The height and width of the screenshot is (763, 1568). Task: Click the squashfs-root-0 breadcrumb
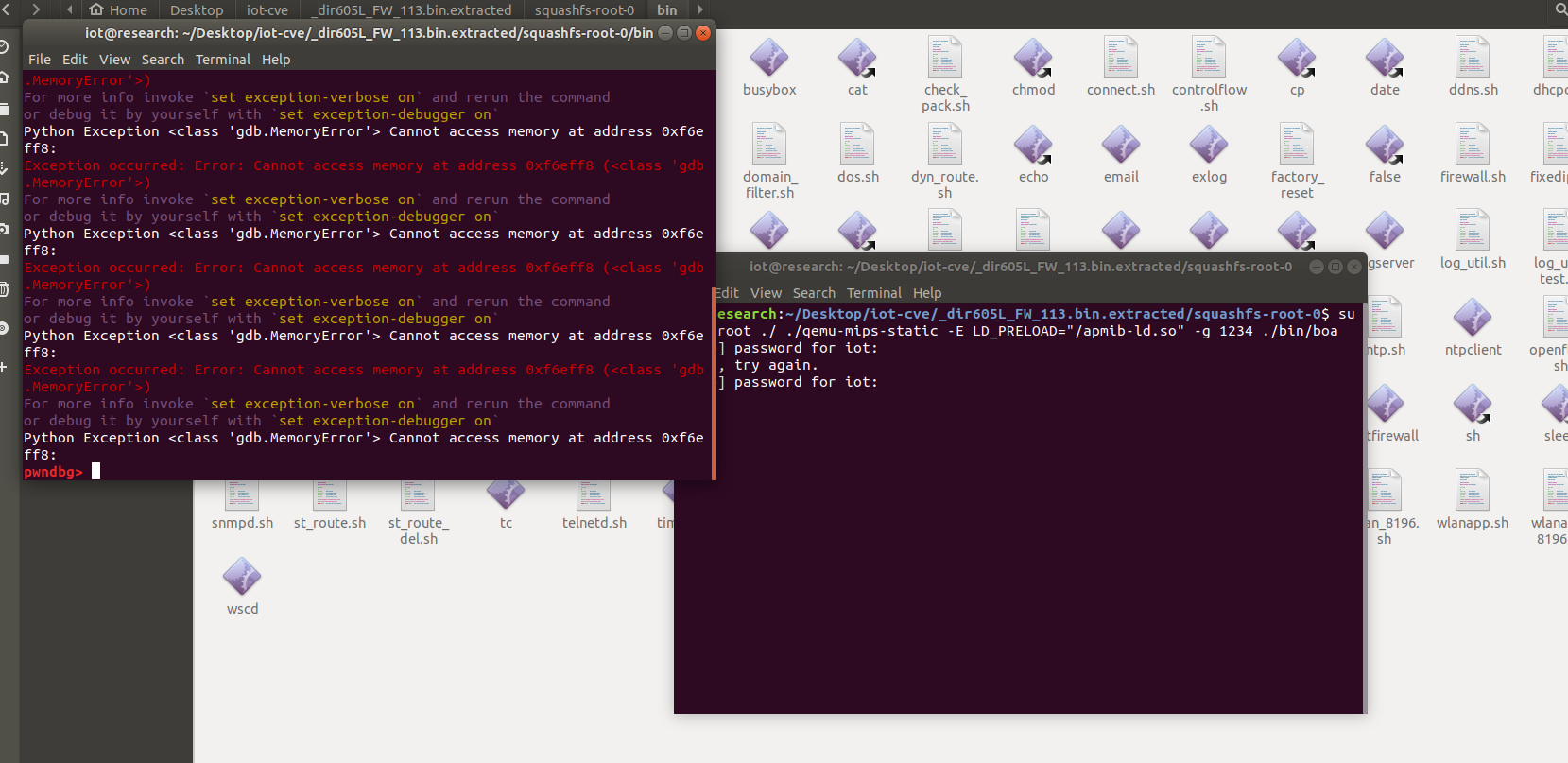click(584, 9)
